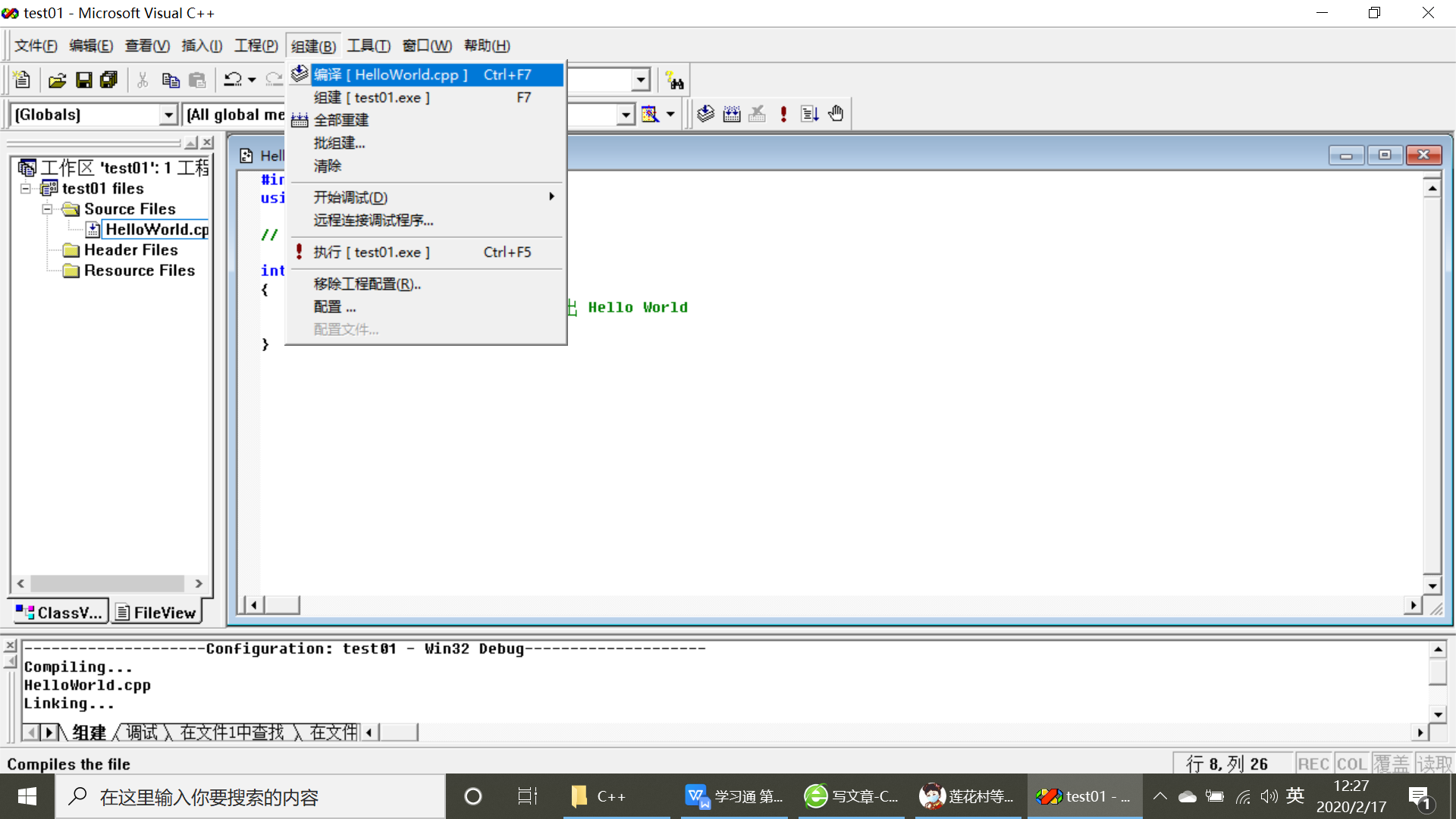
Task: Click the Copy toolbar icon
Action: tap(170, 80)
